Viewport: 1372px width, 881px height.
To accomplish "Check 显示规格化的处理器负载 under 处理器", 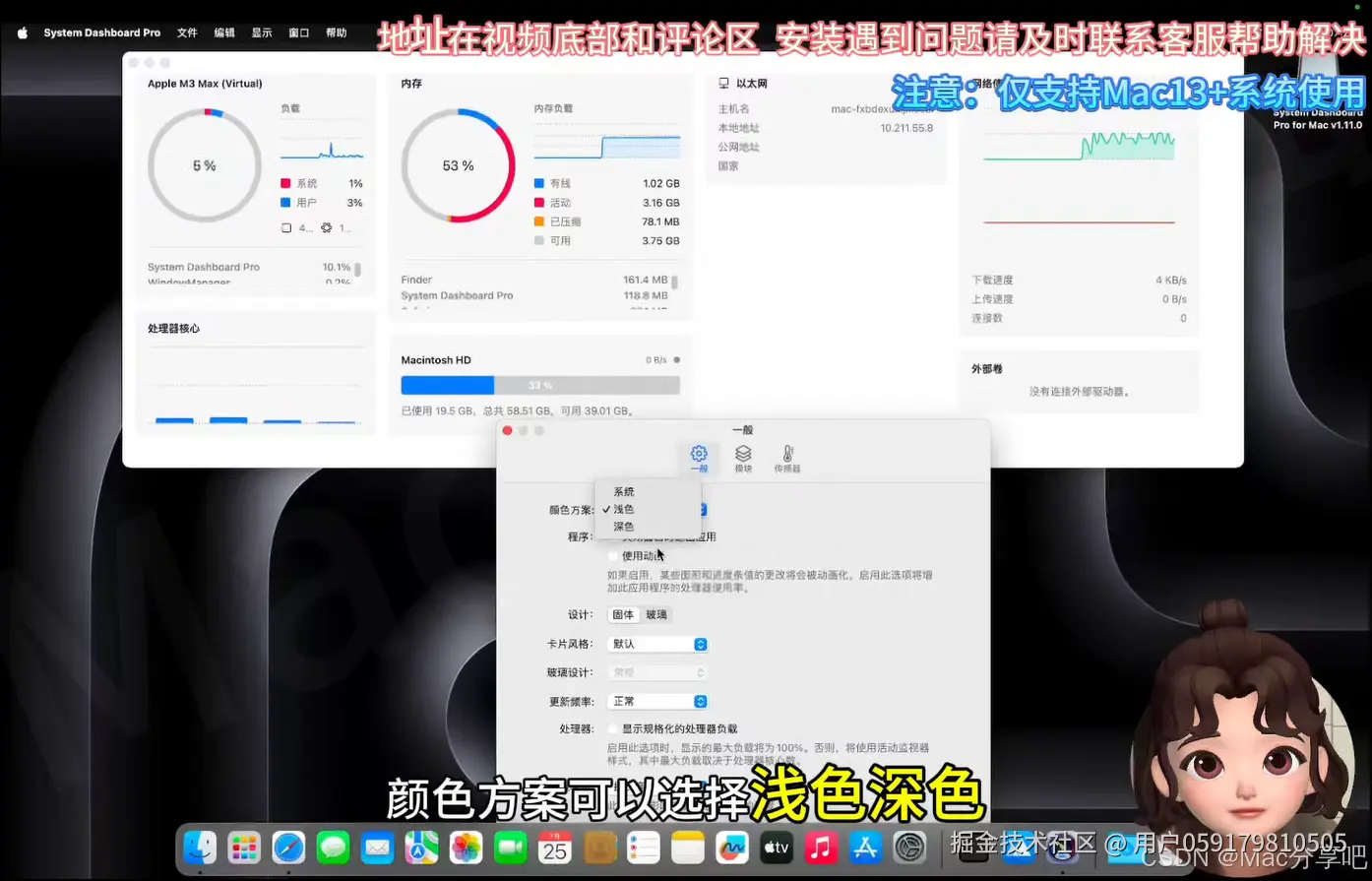I will pyautogui.click(x=612, y=729).
